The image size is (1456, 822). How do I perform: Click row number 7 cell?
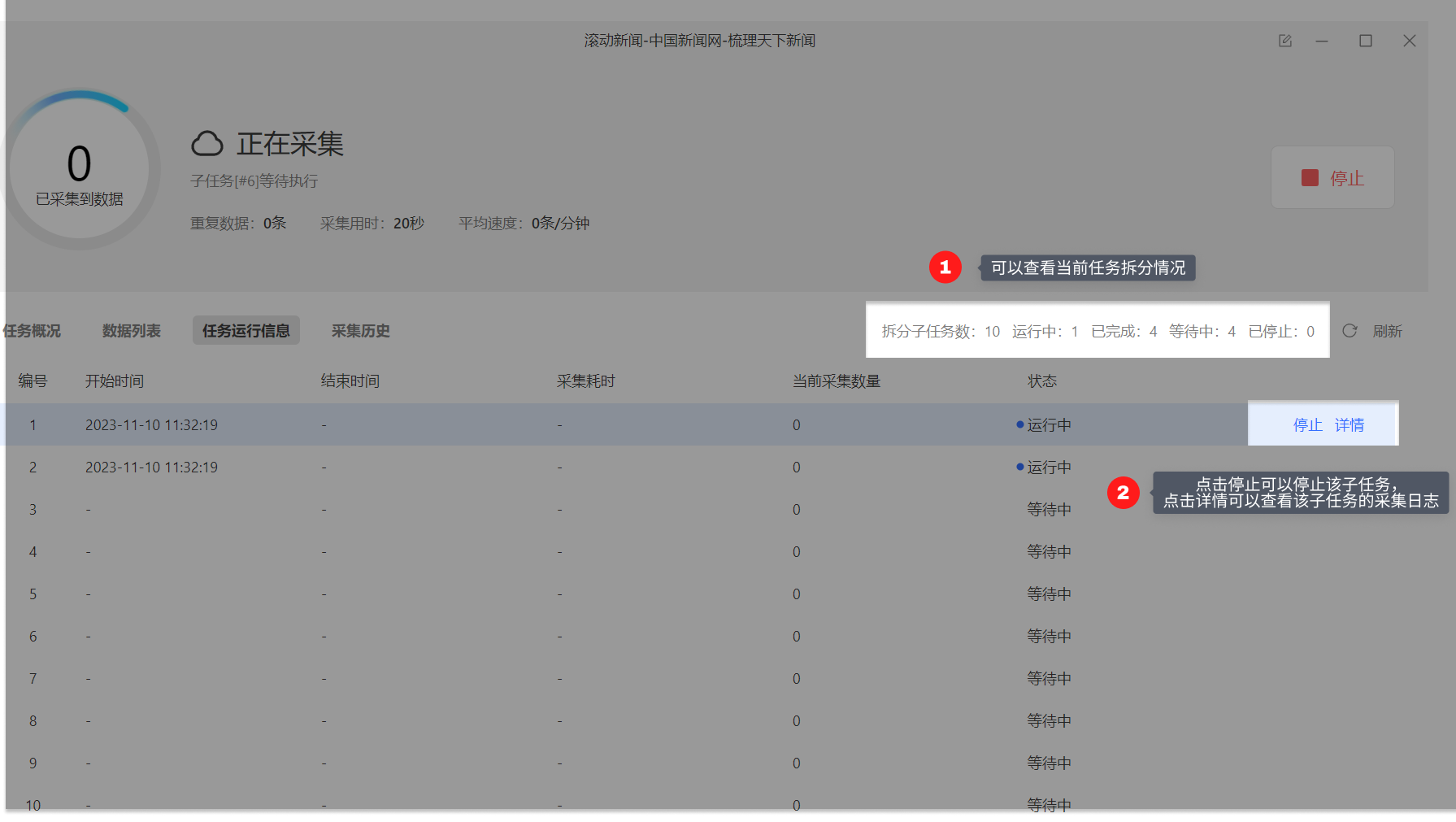click(x=33, y=679)
